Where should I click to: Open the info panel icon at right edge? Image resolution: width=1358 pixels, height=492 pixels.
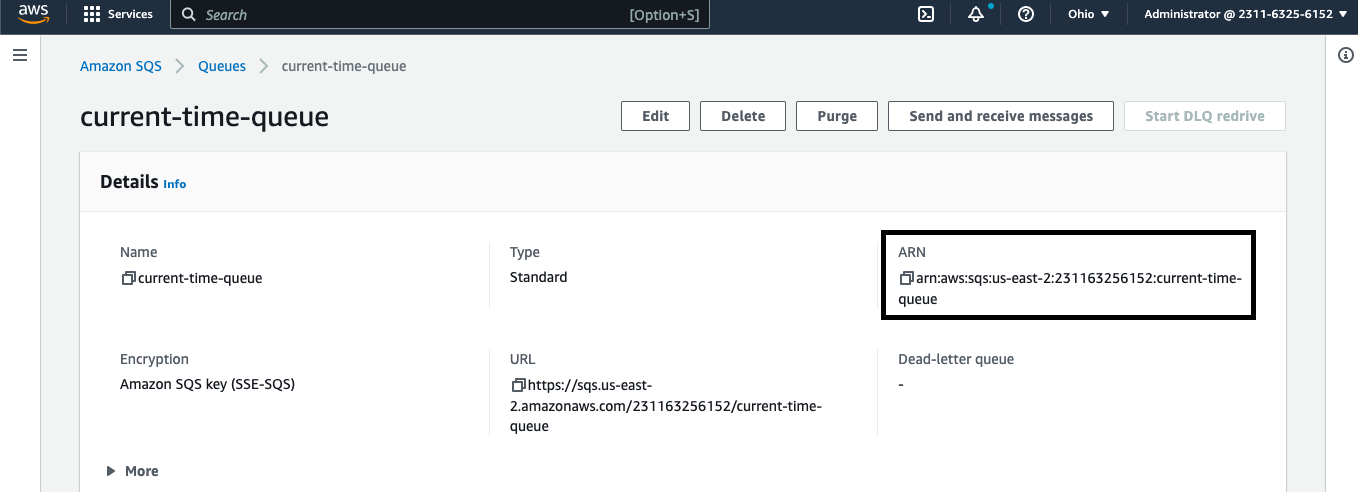click(1345, 55)
